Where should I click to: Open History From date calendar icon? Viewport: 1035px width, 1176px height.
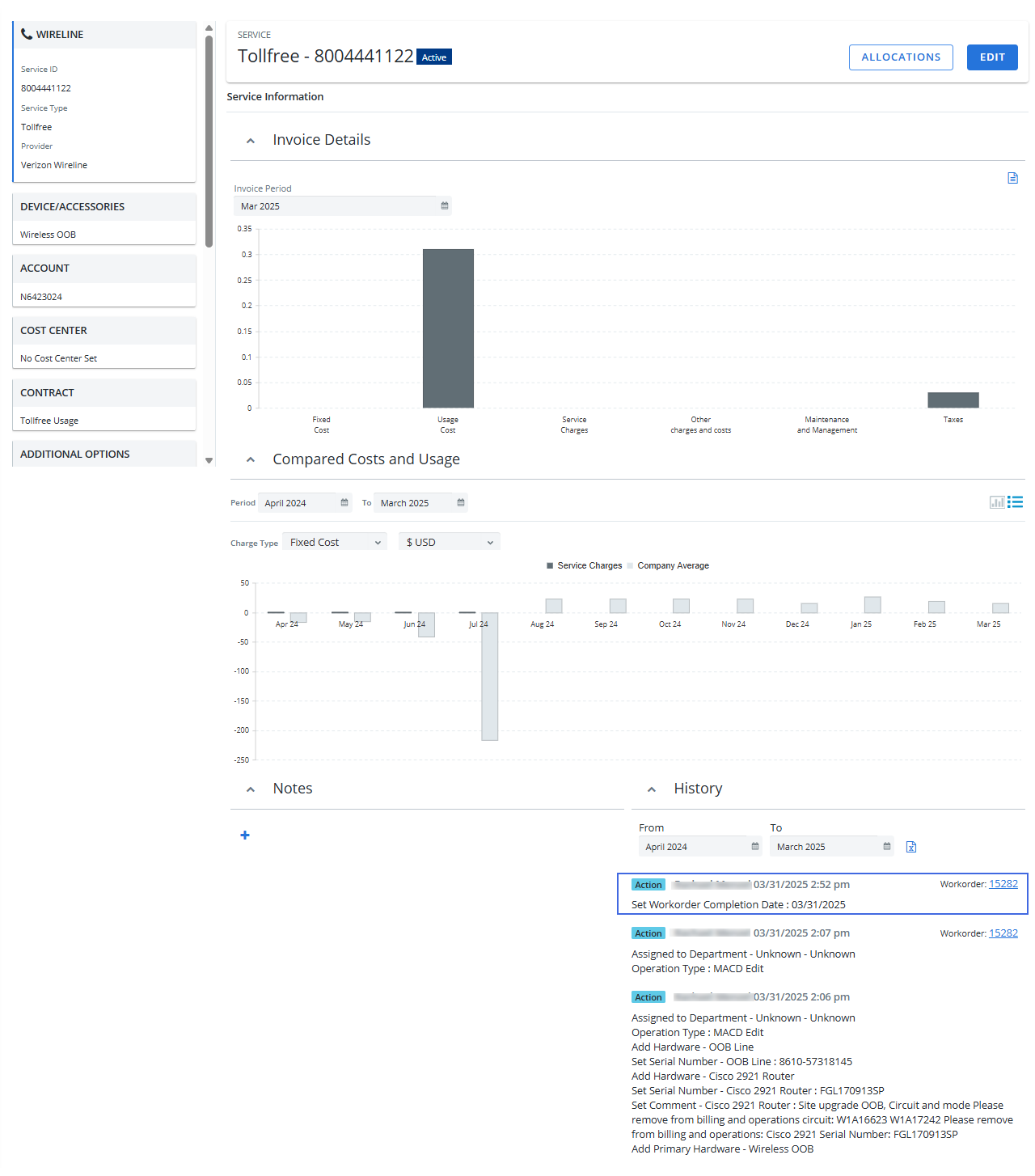click(x=755, y=847)
